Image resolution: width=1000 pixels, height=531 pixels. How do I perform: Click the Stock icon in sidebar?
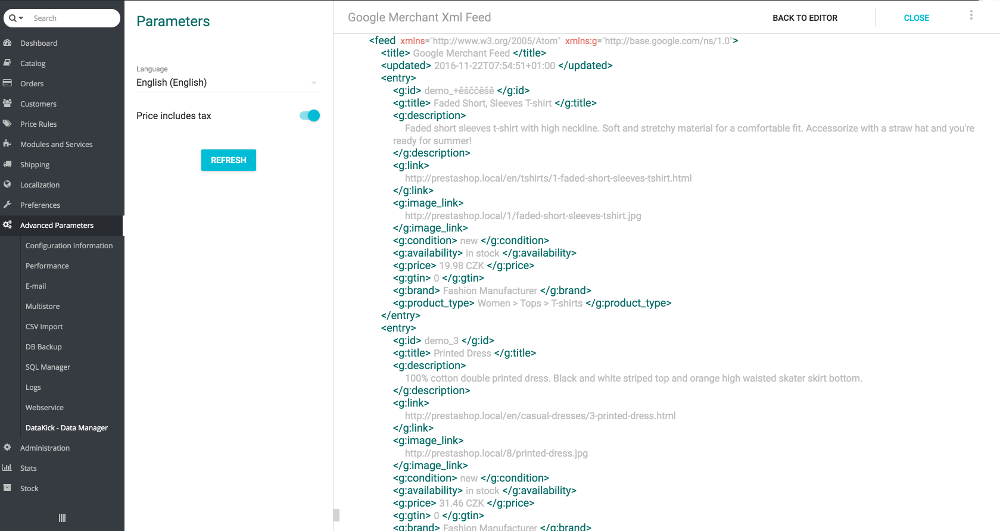click(7, 488)
